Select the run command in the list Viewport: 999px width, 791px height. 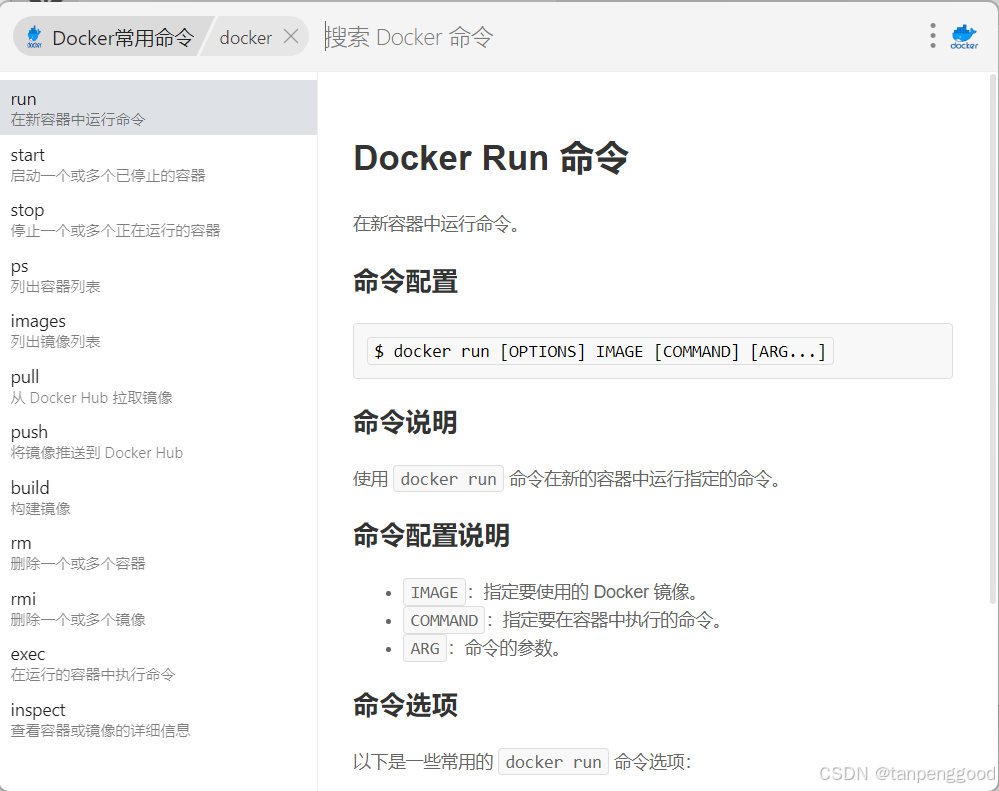pyautogui.click(x=159, y=108)
